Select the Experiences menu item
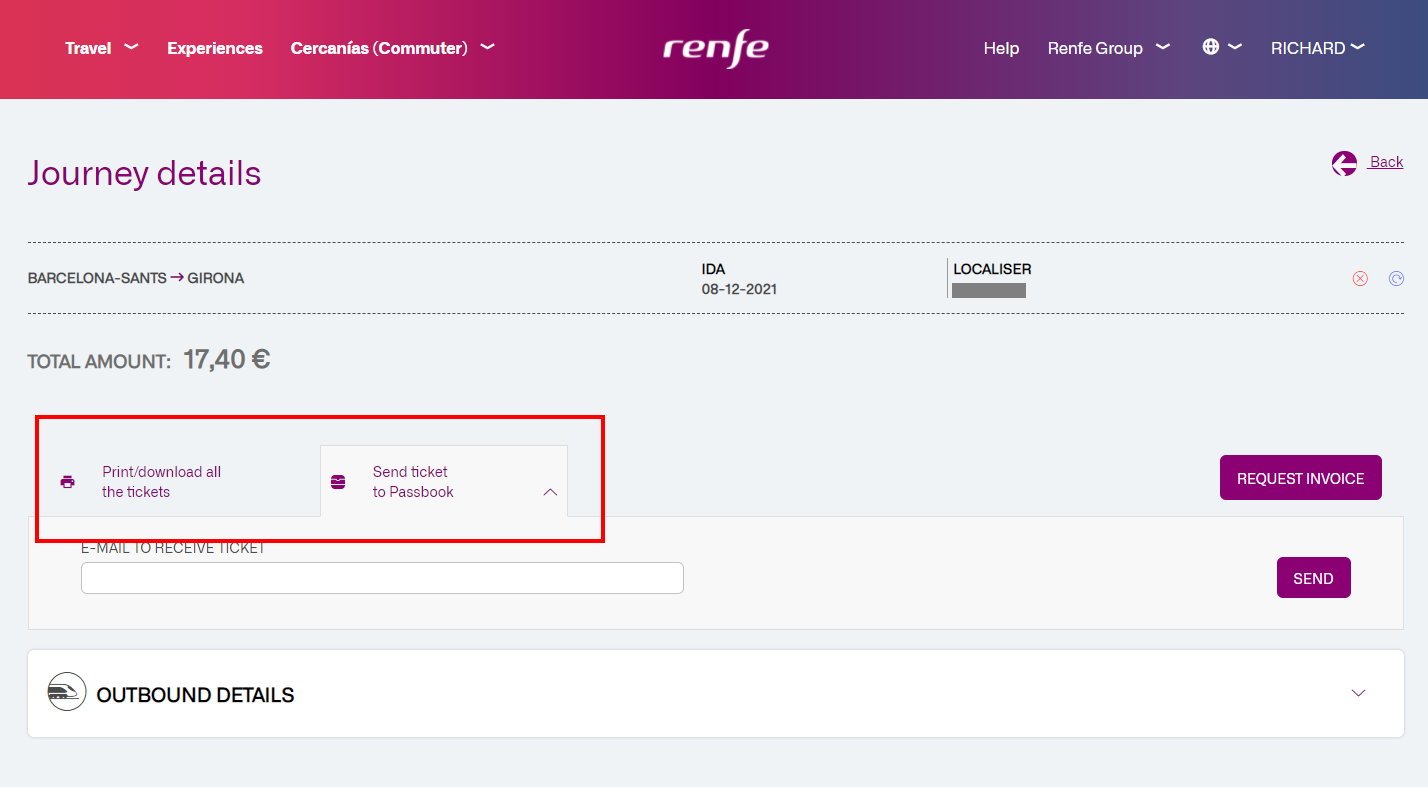The width and height of the screenshot is (1428, 787). click(214, 47)
